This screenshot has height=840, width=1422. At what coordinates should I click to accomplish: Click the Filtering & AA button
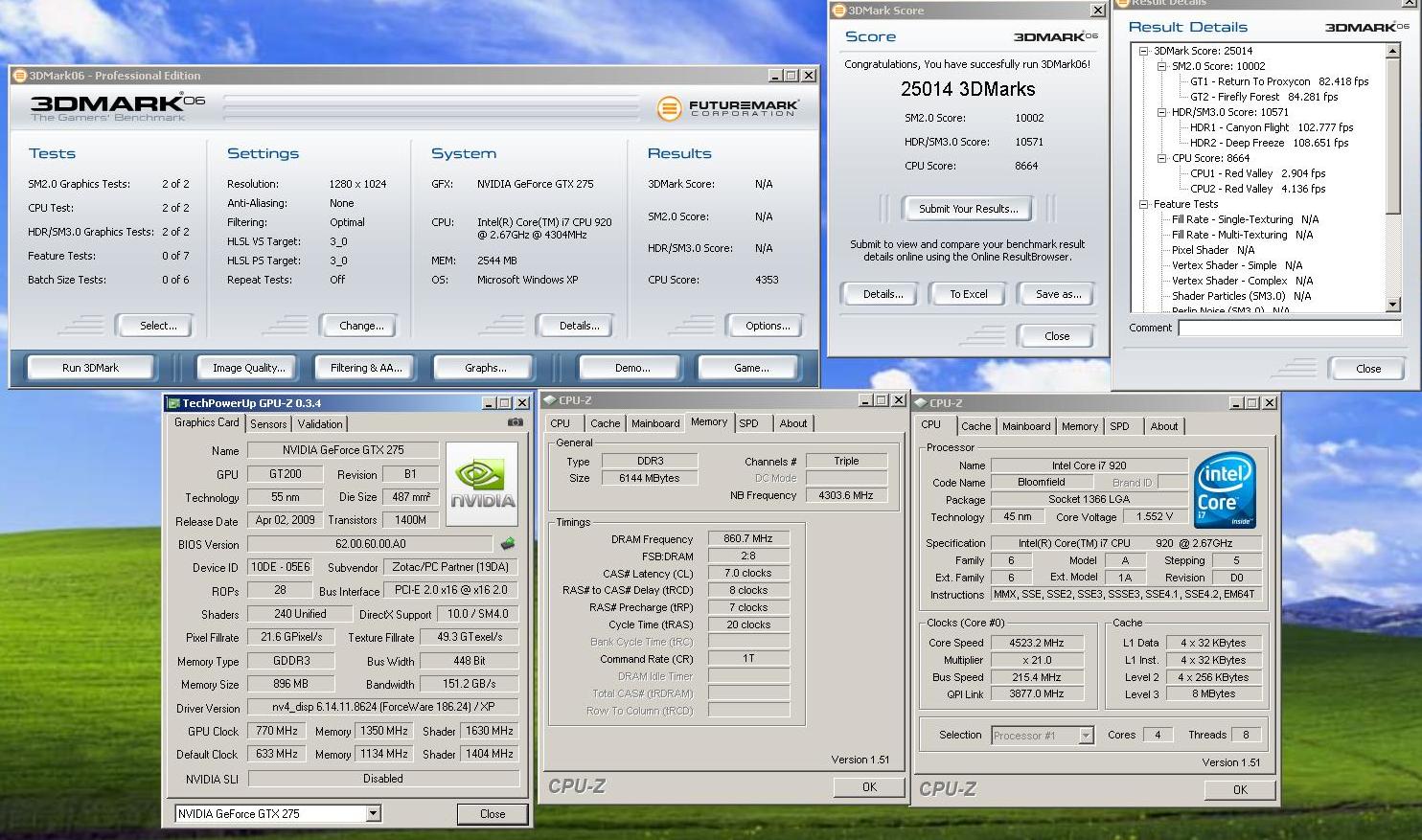366,368
